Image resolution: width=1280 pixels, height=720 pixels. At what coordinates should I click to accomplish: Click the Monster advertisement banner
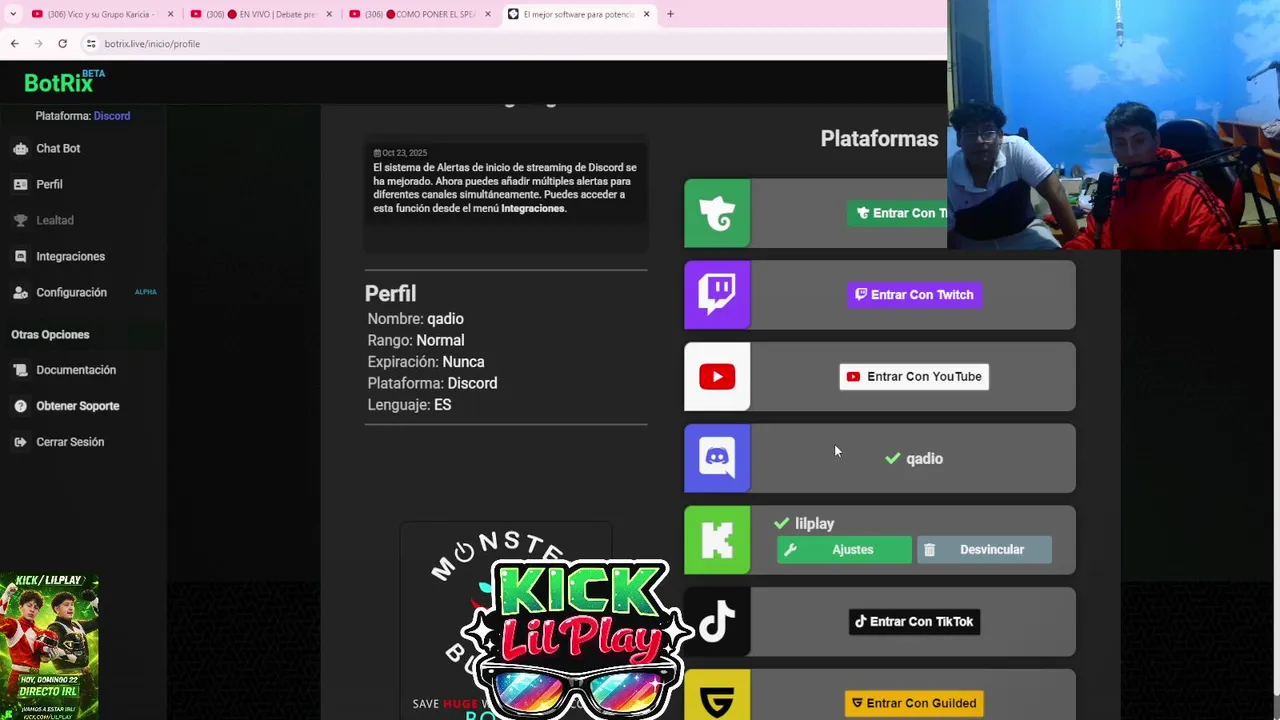(506, 620)
